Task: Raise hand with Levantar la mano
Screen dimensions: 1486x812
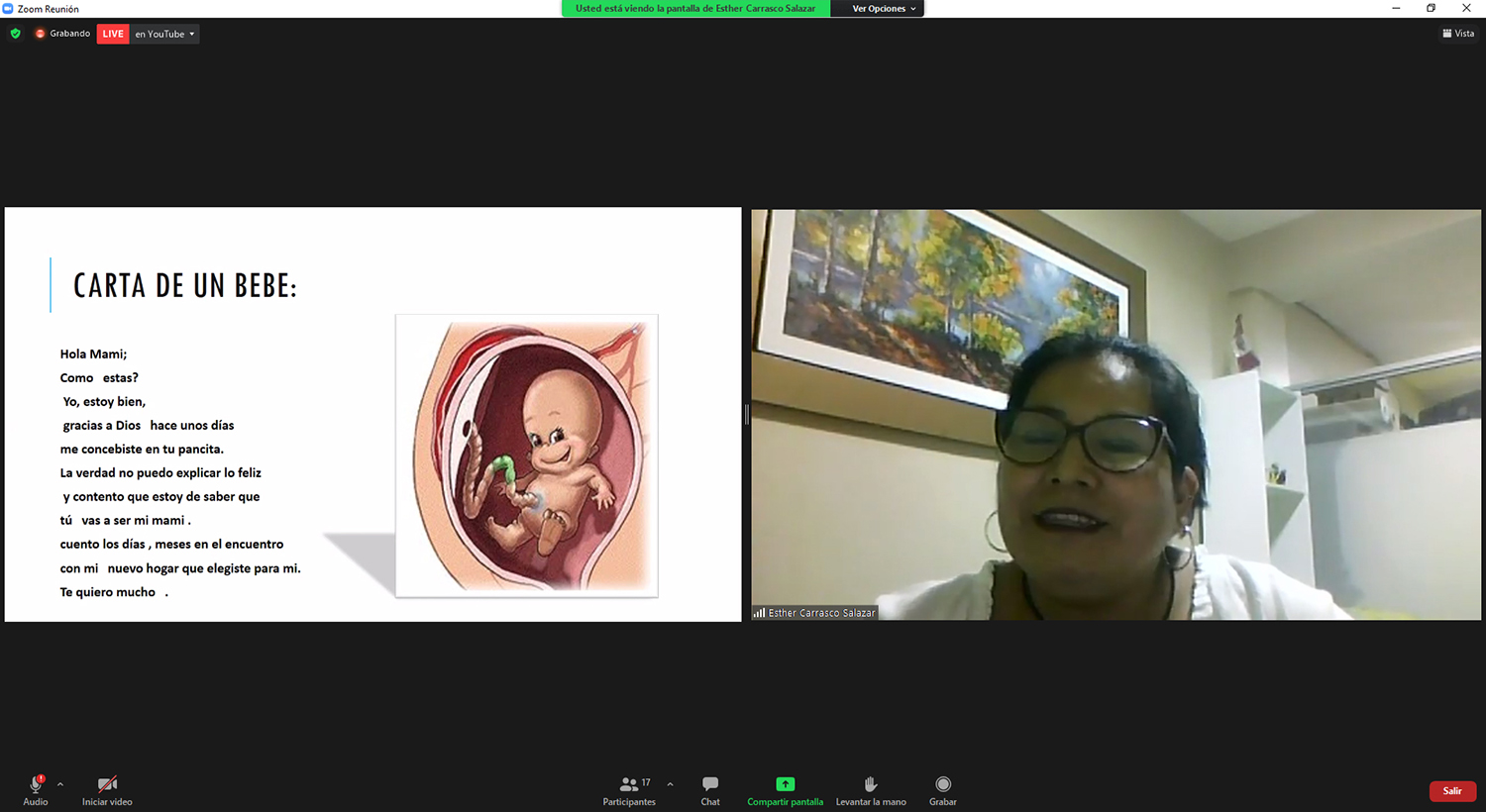Action: (x=871, y=789)
